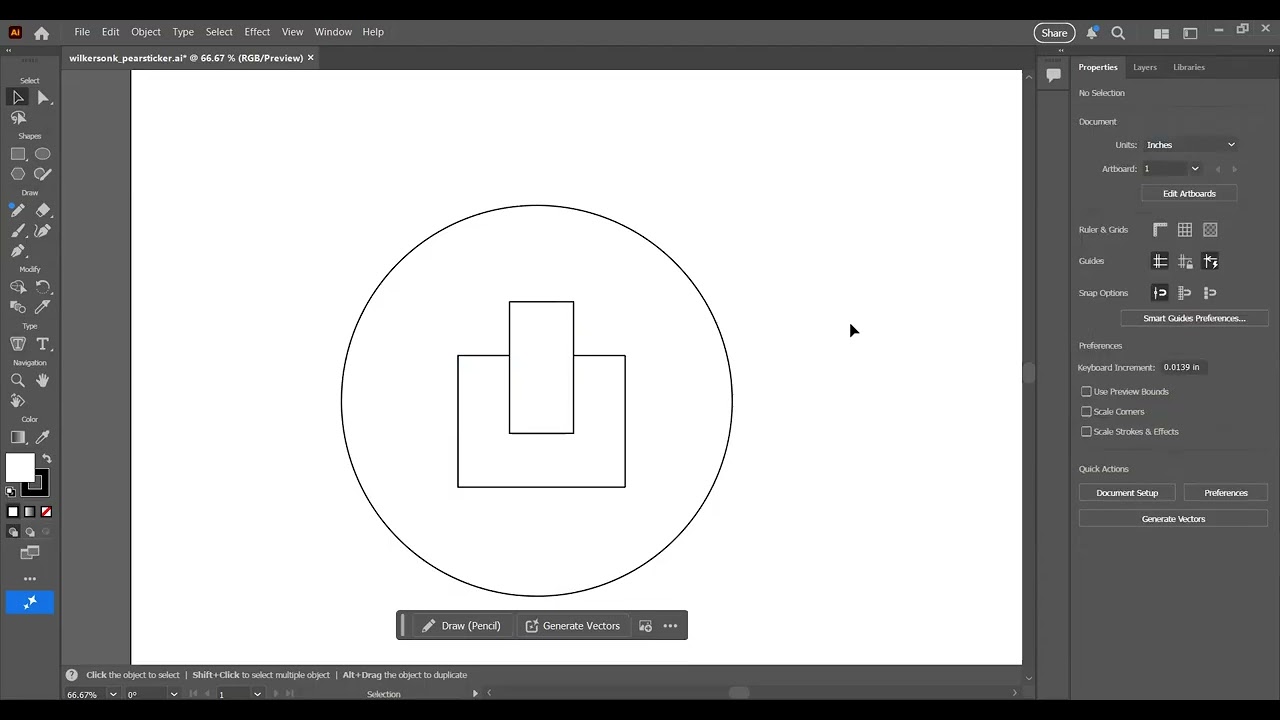
Task: Open the Edit Toolbar three dots
Action: pos(30,579)
